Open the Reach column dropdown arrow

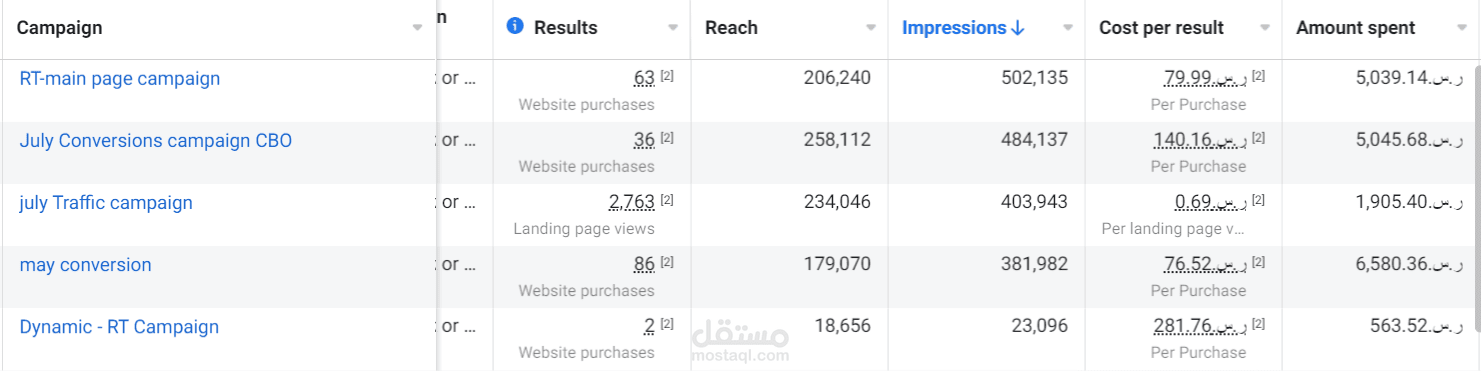(870, 28)
